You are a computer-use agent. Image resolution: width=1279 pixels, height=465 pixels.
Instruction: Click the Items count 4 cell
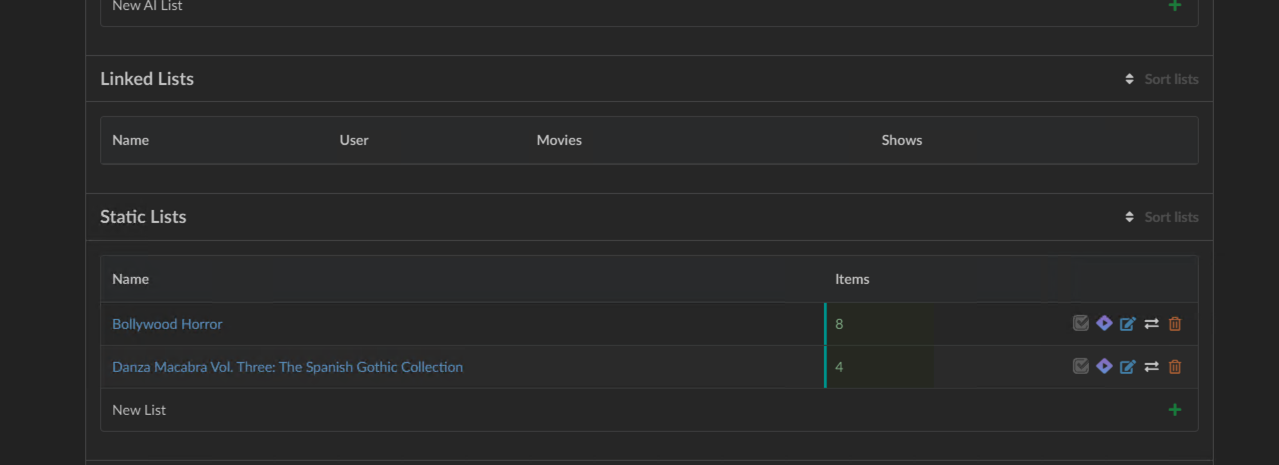point(839,367)
